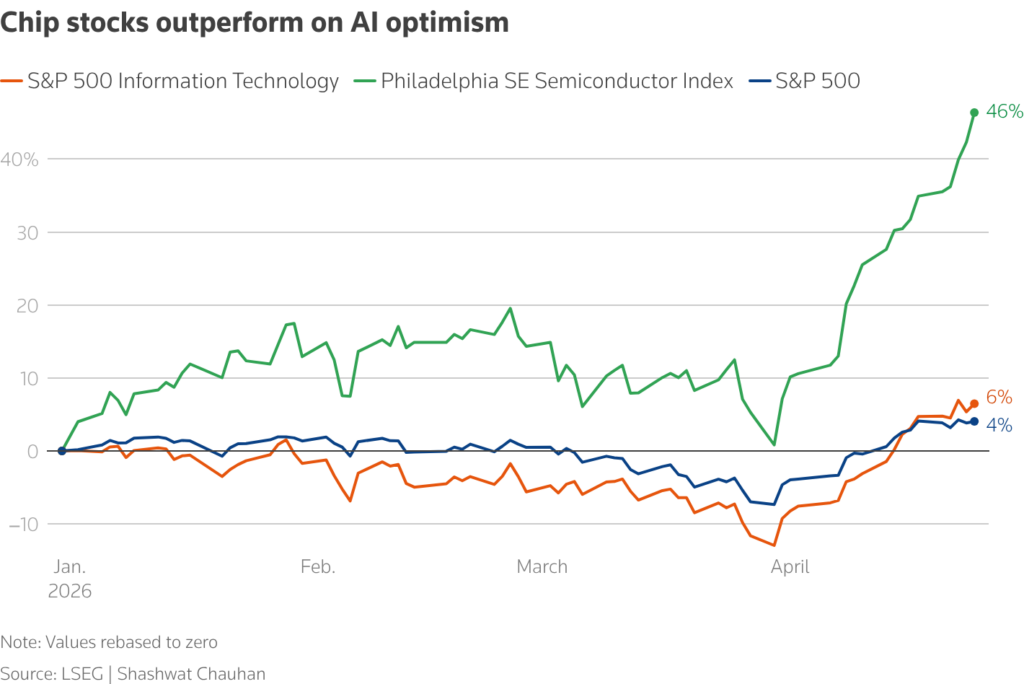
Task: Select the Philadelphia SE Semiconductor Index legend label
Action: [x=557, y=81]
